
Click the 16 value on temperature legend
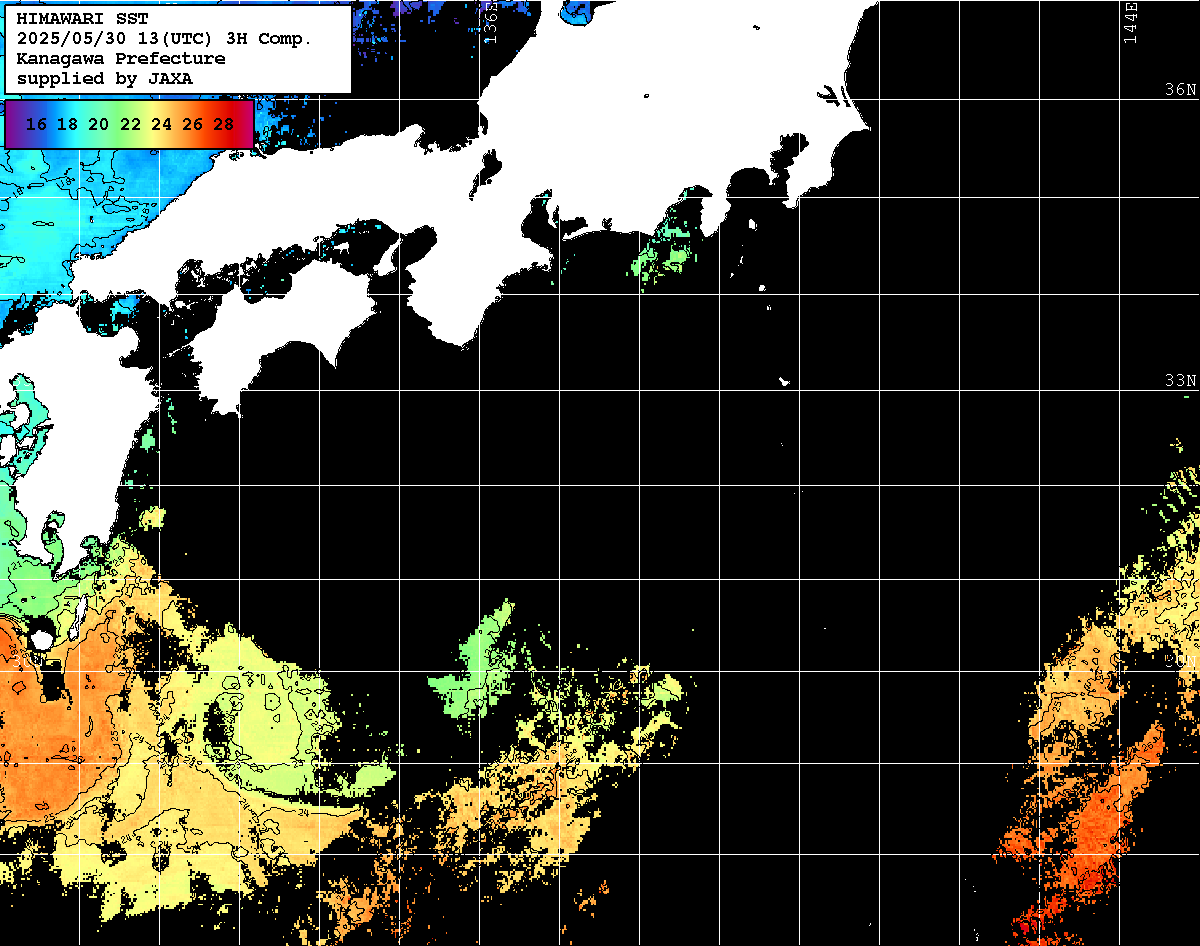pyautogui.click(x=37, y=124)
